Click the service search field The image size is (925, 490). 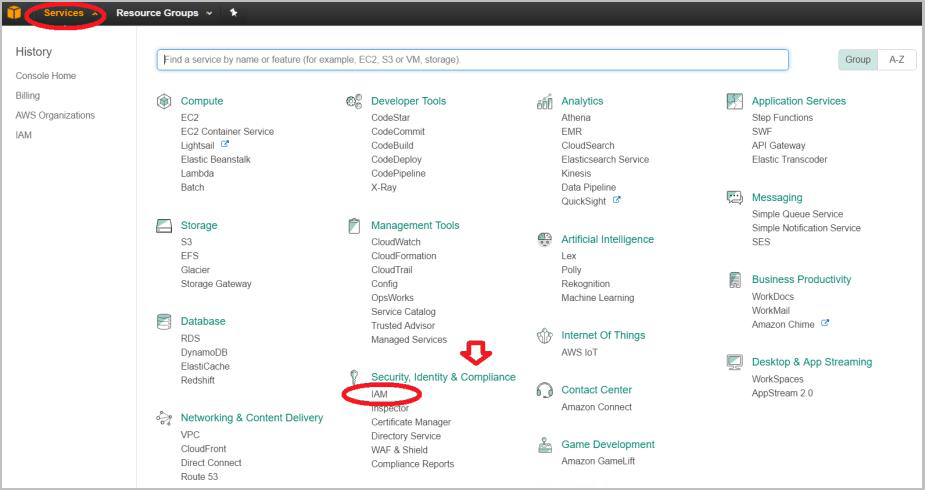click(x=473, y=60)
